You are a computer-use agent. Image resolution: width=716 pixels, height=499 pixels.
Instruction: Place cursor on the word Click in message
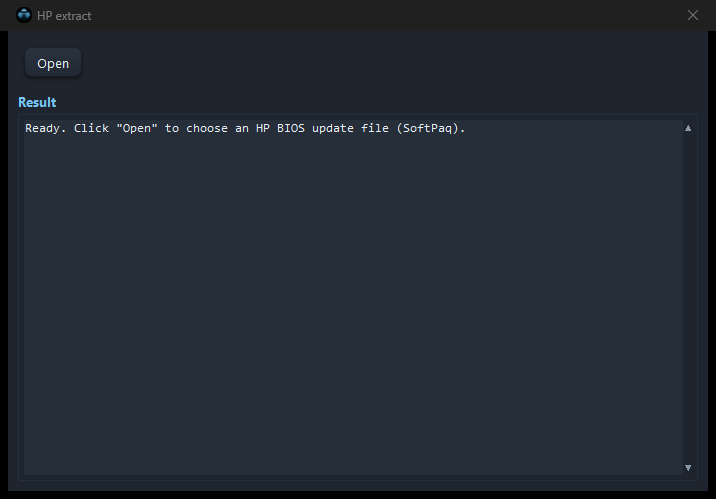pyautogui.click(x=91, y=128)
